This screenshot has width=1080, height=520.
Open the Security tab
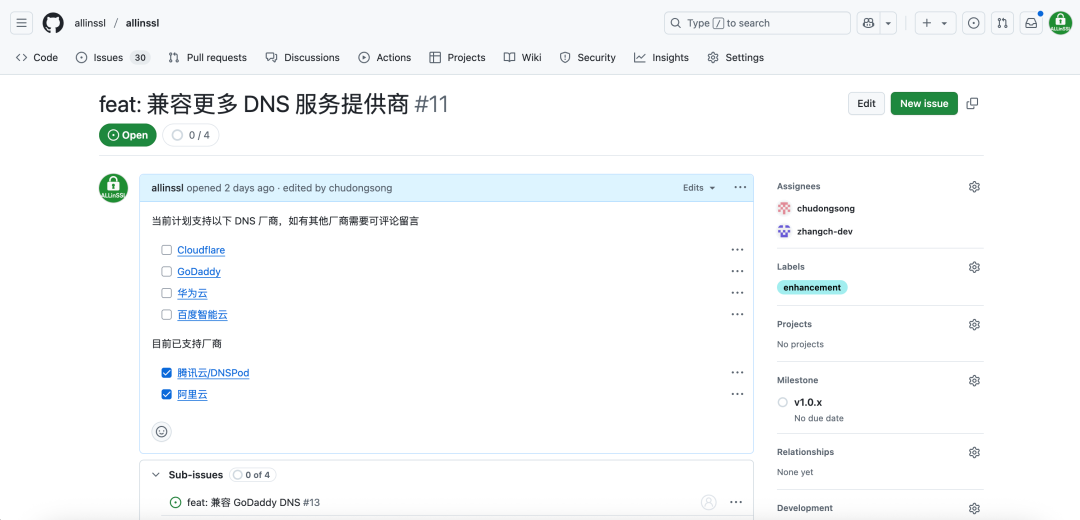tap(588, 58)
